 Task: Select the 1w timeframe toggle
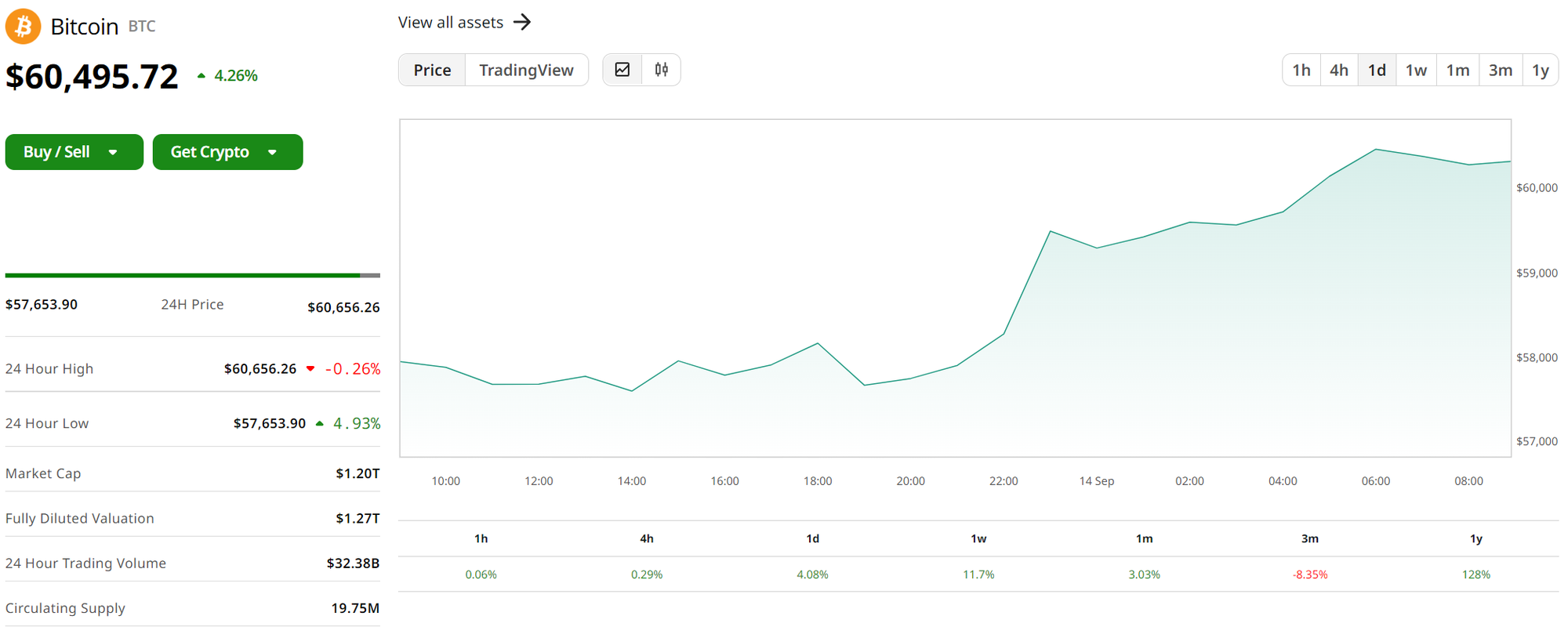[x=1416, y=71]
